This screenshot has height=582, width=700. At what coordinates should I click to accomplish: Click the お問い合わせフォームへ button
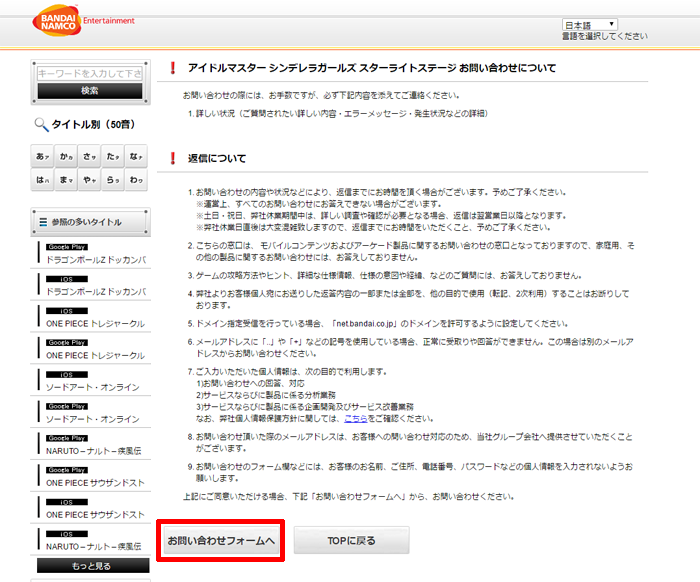(221, 540)
